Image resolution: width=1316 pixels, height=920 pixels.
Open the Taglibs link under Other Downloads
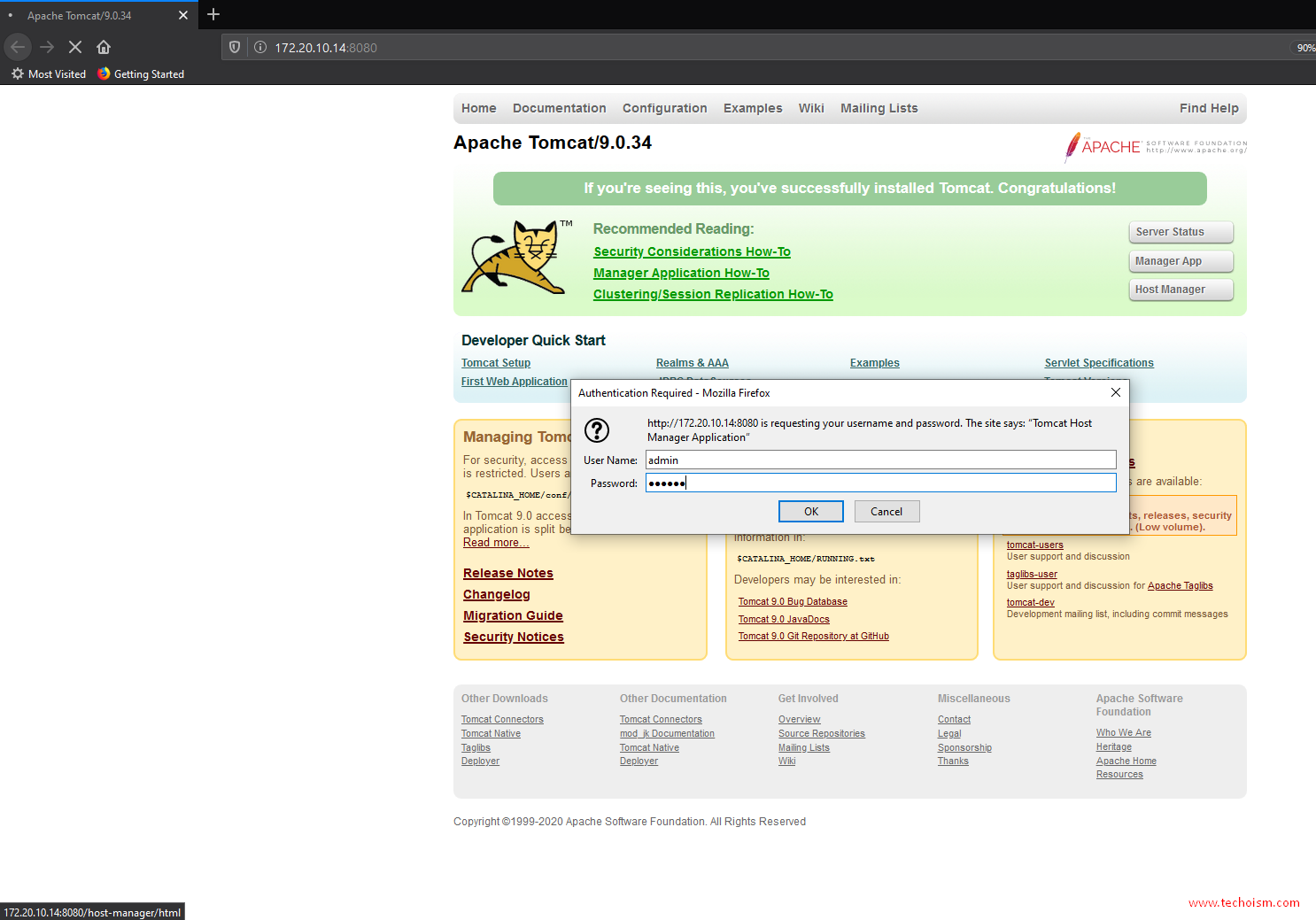point(476,748)
